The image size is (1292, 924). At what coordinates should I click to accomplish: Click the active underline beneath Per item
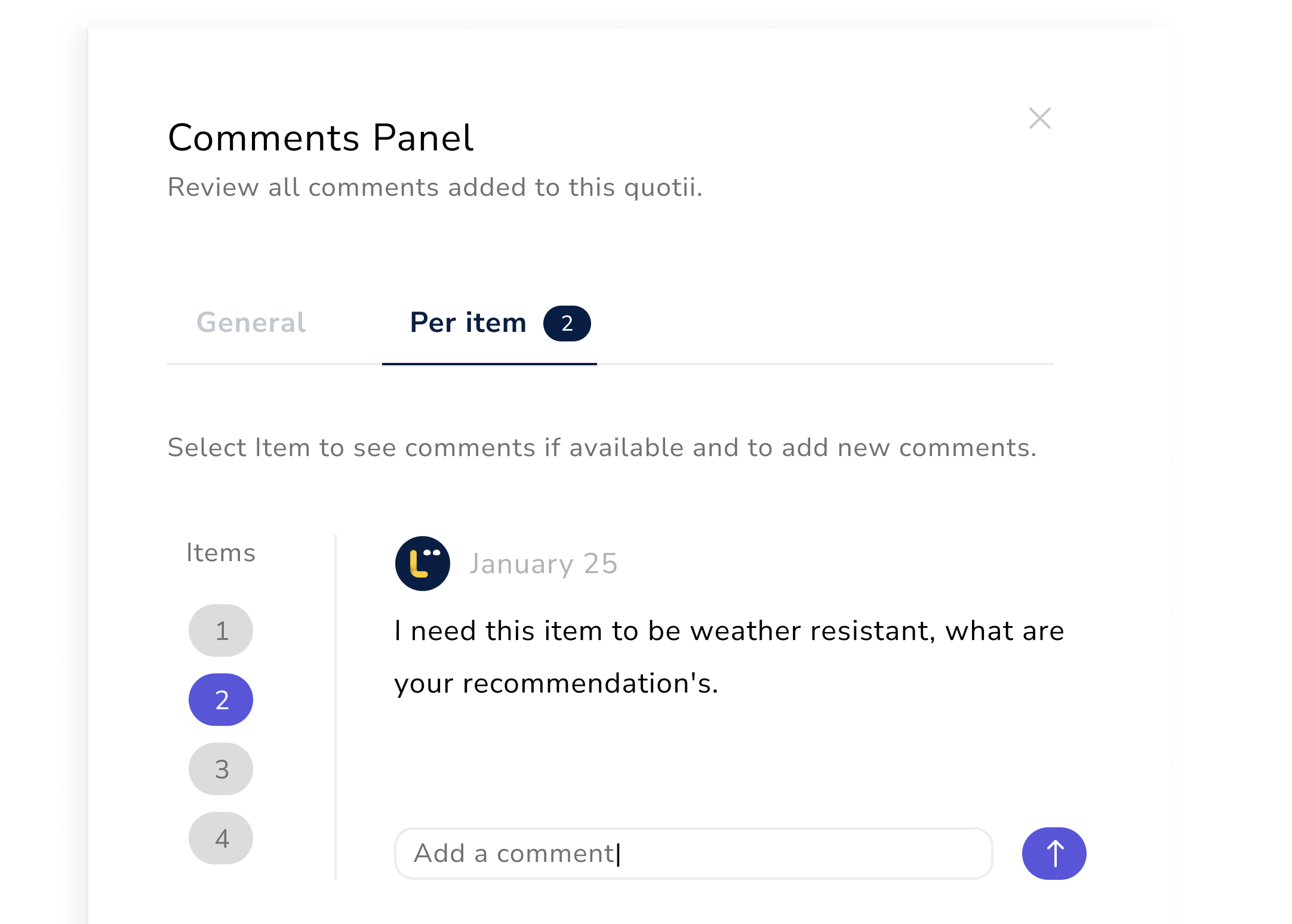(490, 364)
